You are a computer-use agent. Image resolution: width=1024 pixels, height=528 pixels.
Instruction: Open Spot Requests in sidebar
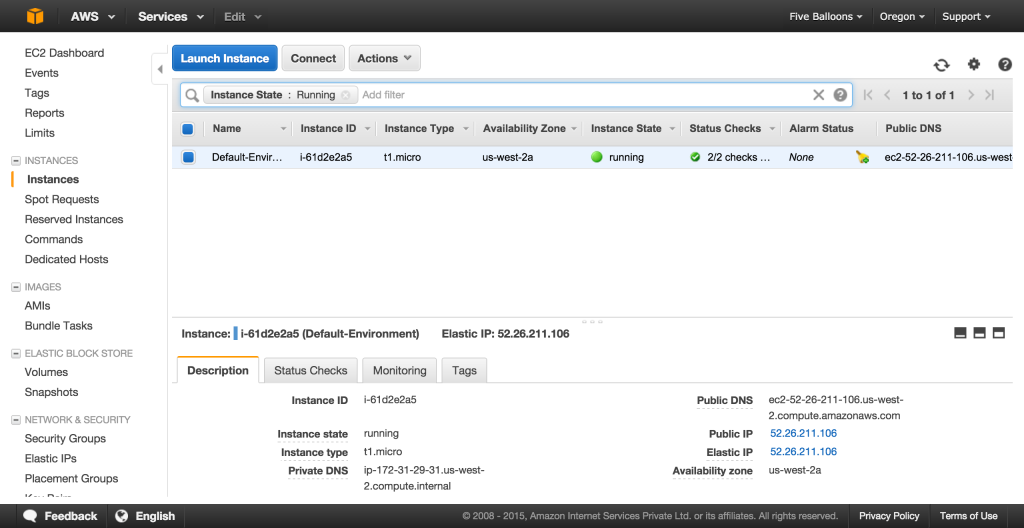tap(62, 199)
